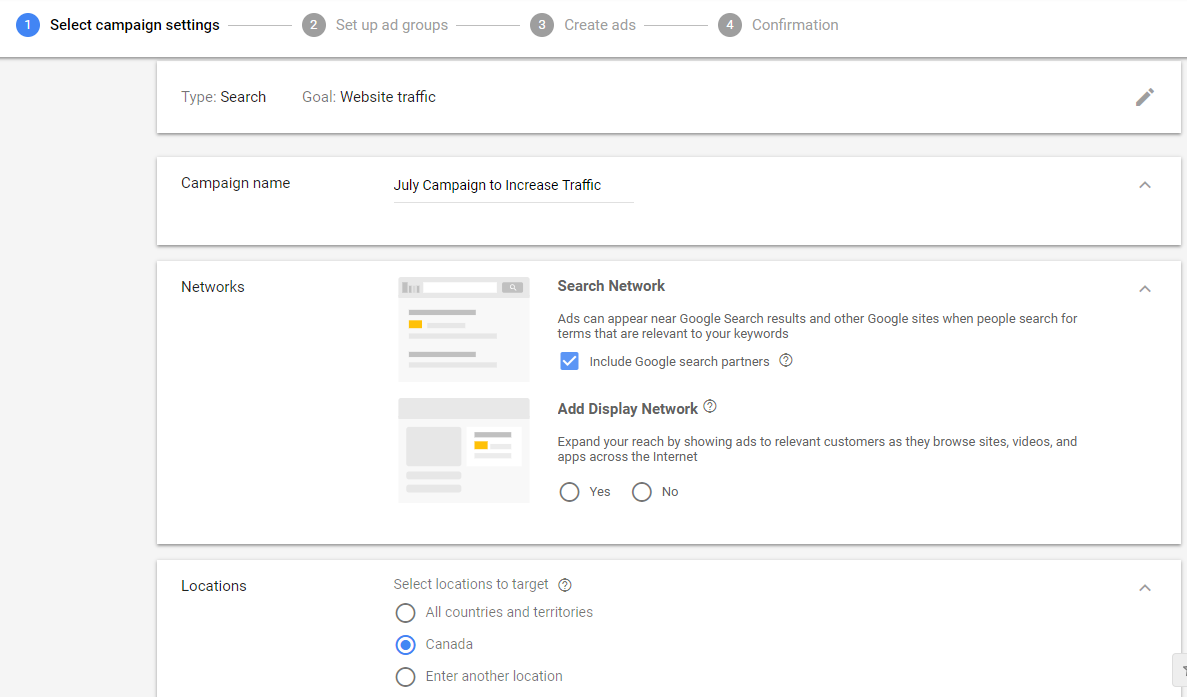This screenshot has width=1187, height=697.
Task: Go to Confirmation step
Action: 795,25
